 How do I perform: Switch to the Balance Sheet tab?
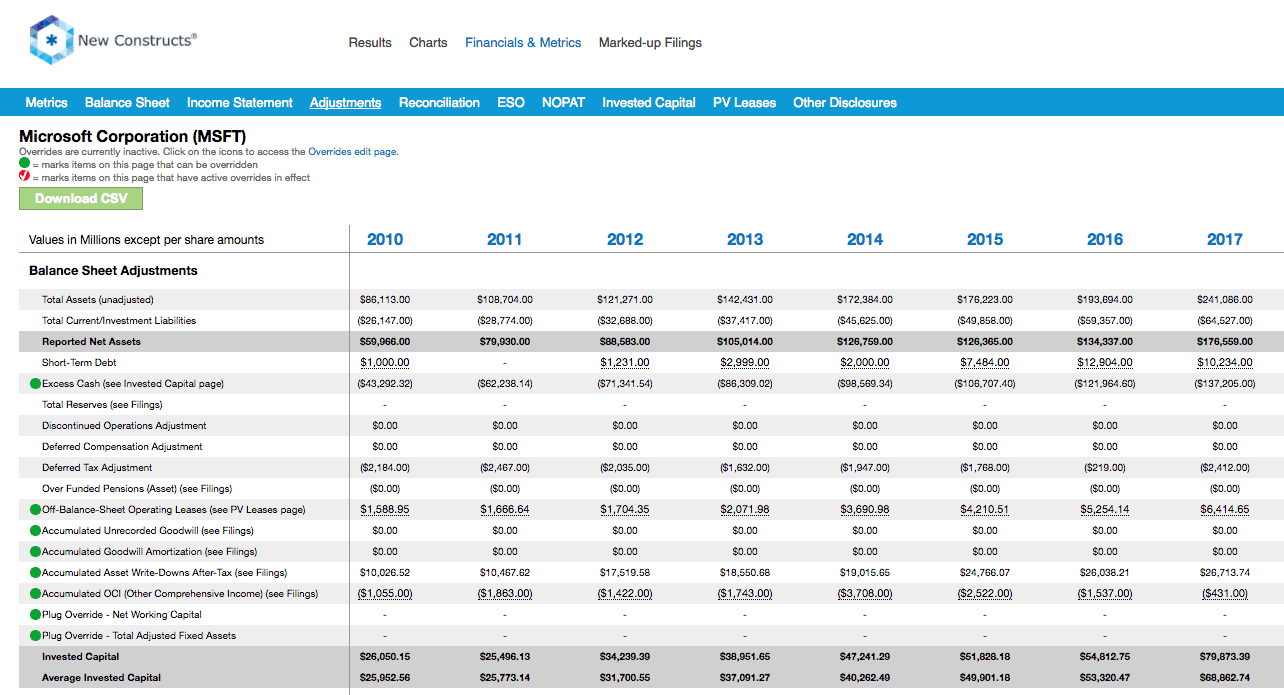pyautogui.click(x=127, y=102)
